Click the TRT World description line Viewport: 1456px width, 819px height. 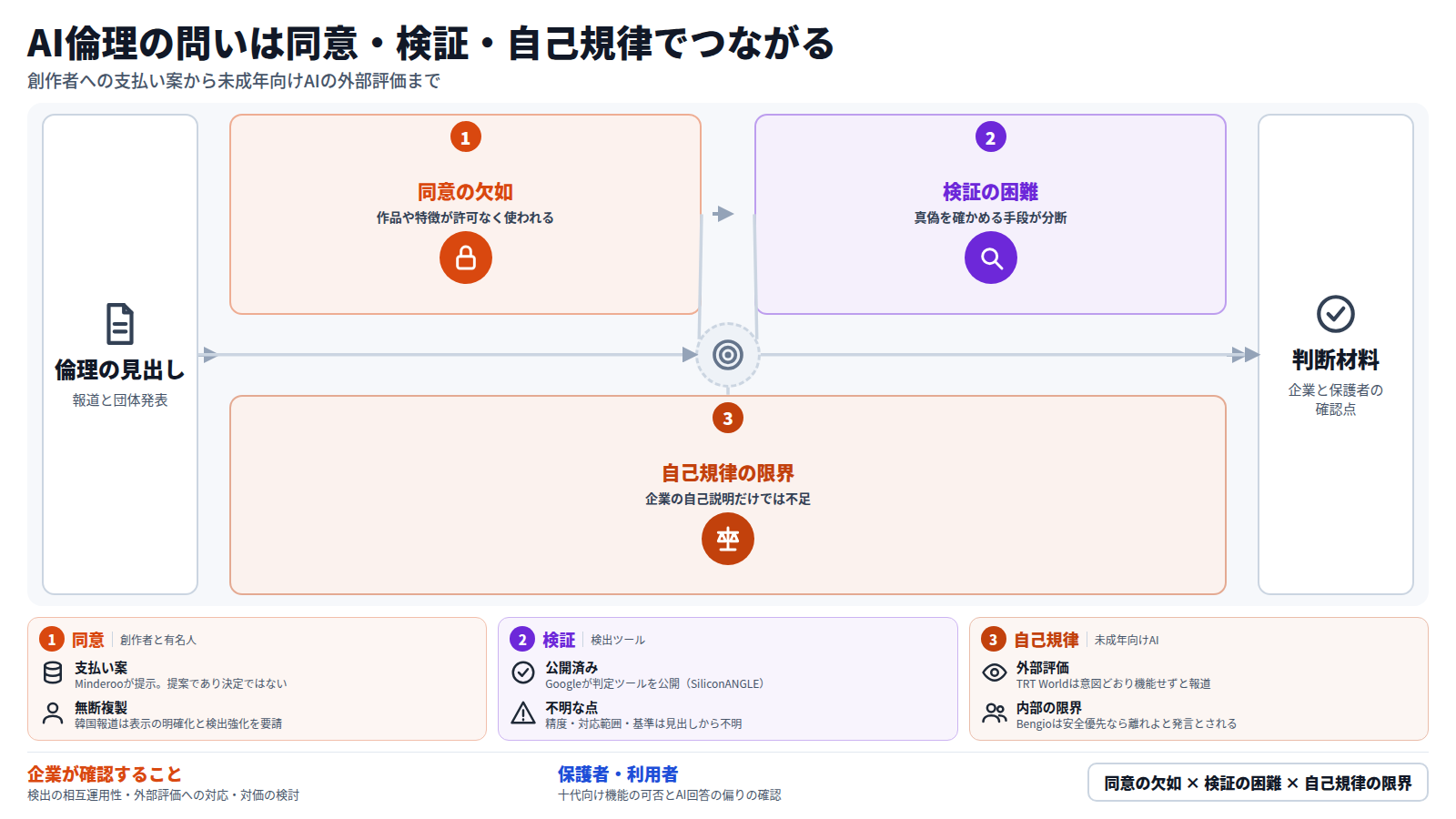click(1113, 683)
